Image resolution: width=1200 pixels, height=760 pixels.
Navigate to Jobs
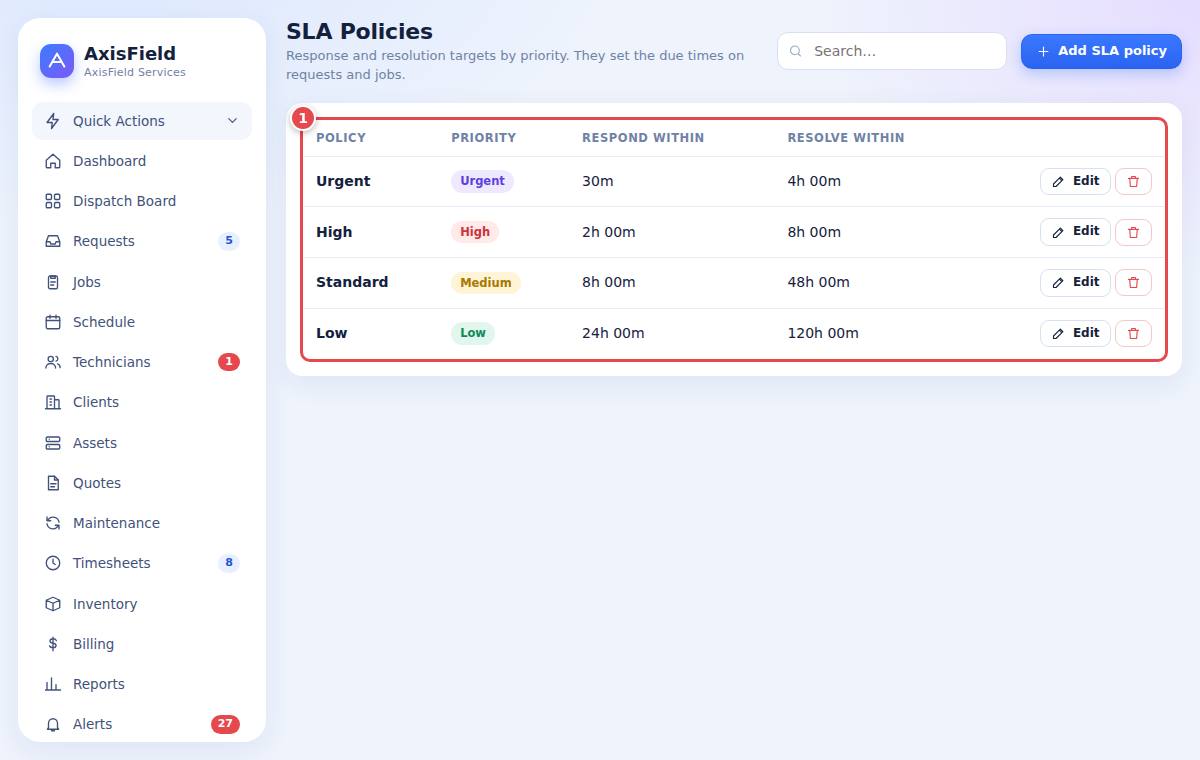(x=142, y=282)
